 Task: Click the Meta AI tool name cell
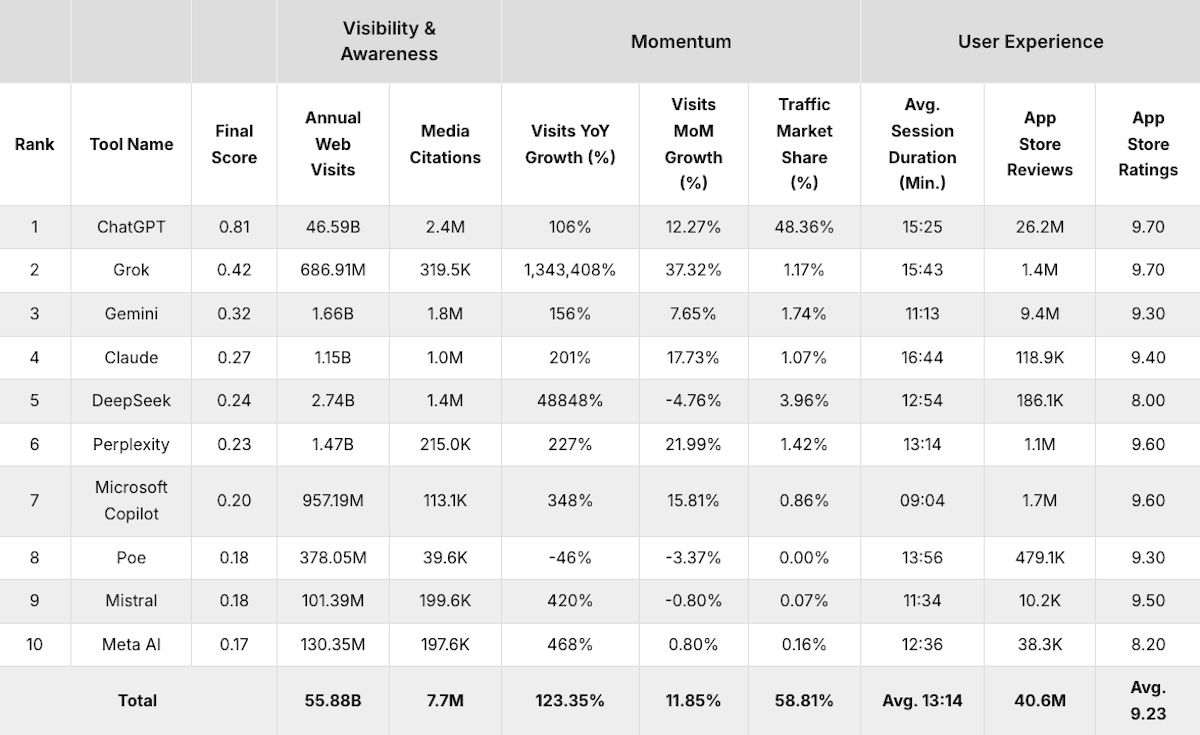131,644
